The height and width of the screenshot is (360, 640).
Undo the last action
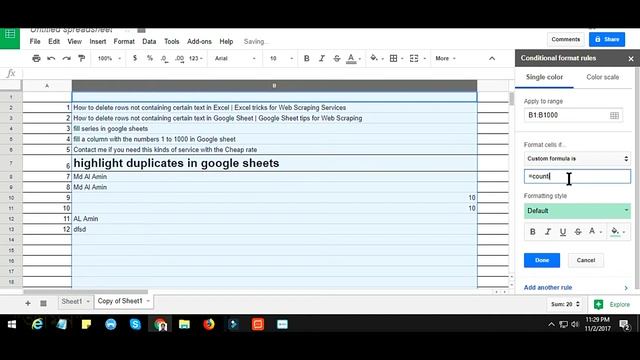click(x=51, y=58)
